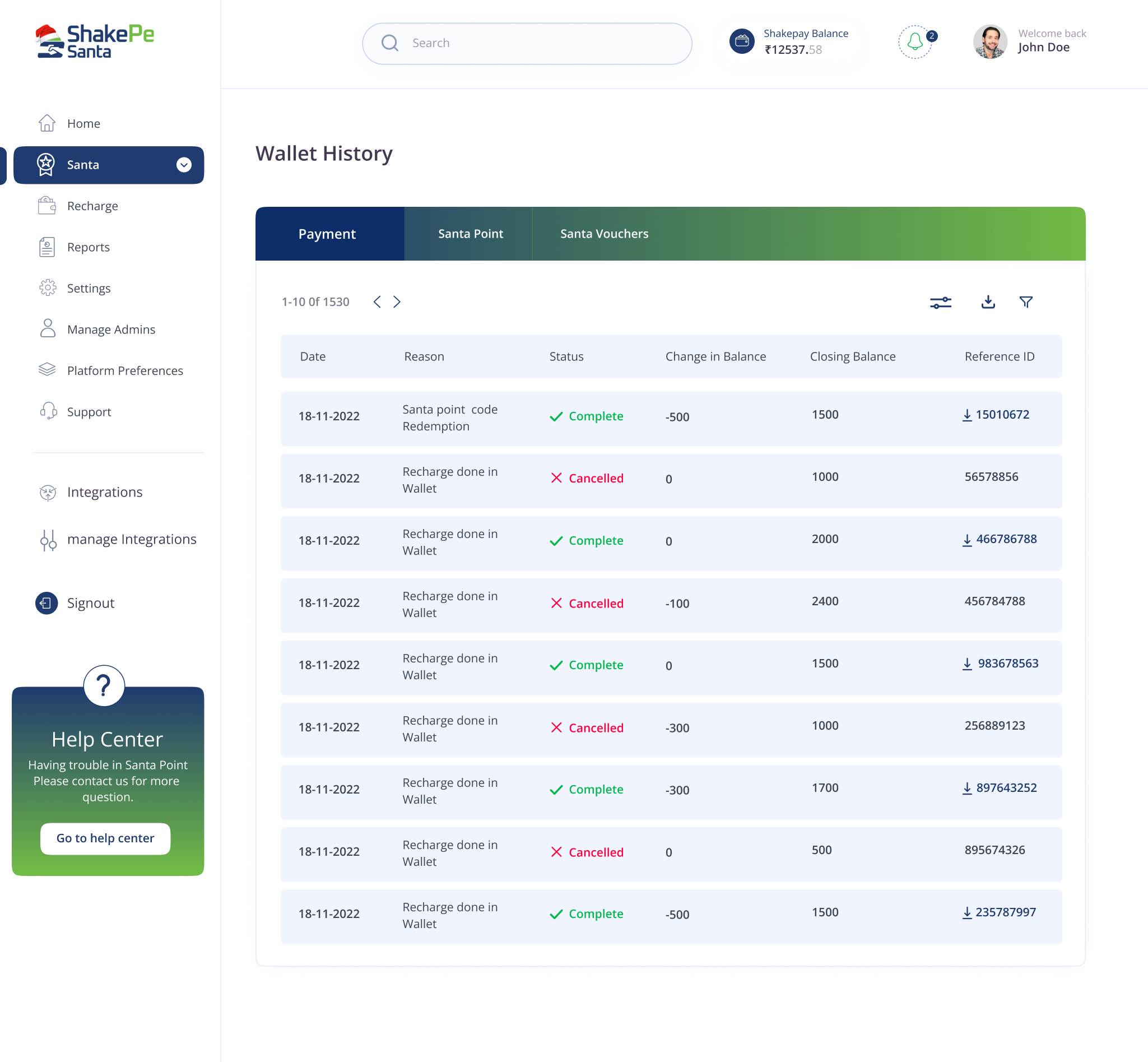This screenshot has width=1148, height=1062.
Task: Click the Help Center question mark icon
Action: (104, 685)
